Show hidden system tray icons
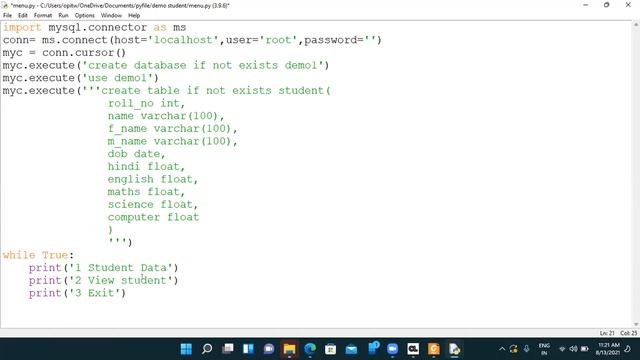Image resolution: width=640 pixels, height=360 pixels. pyautogui.click(x=502, y=349)
